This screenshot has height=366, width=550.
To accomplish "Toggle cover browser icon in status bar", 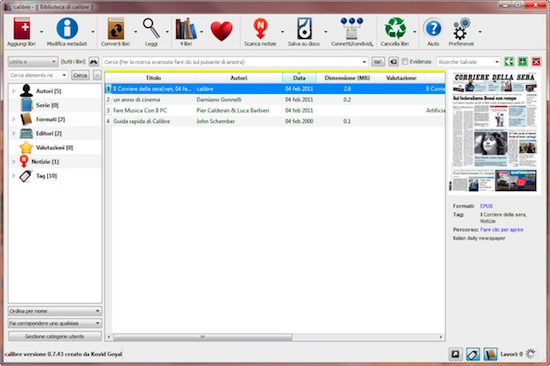I will pos(455,354).
